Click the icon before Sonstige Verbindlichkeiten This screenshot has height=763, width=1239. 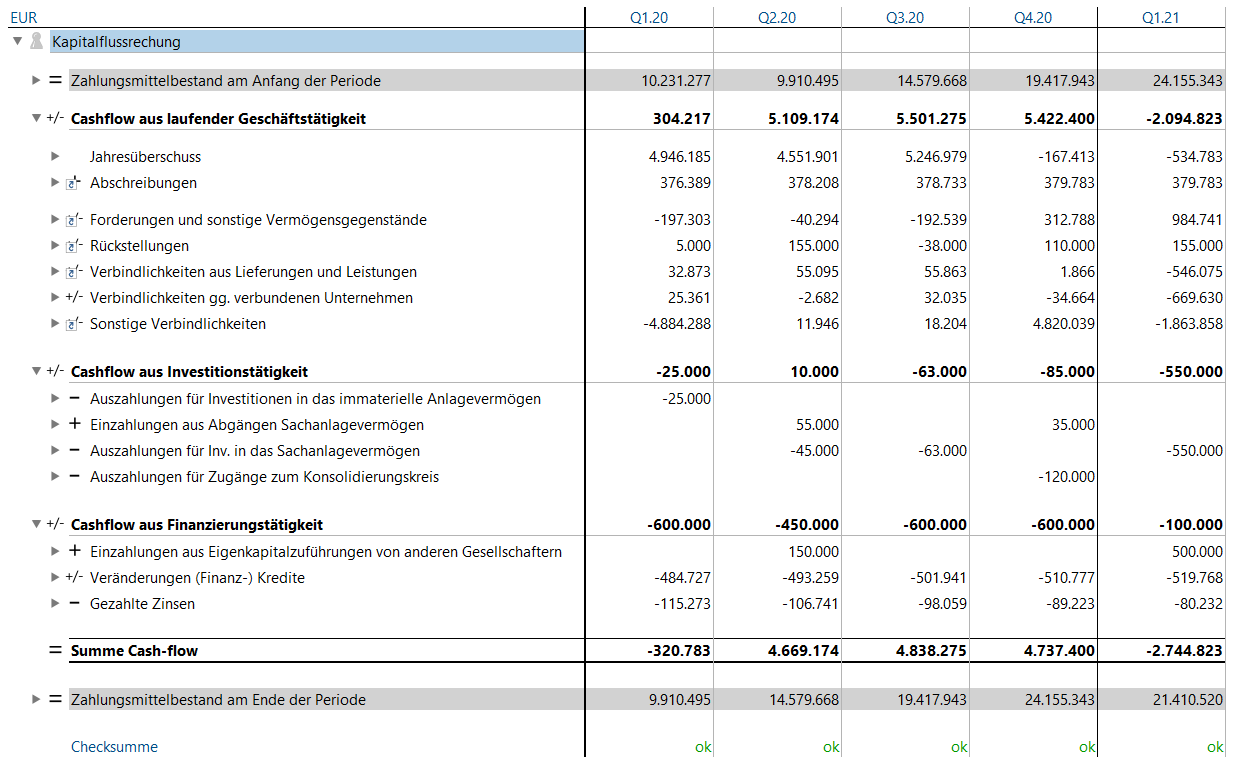tap(73, 324)
